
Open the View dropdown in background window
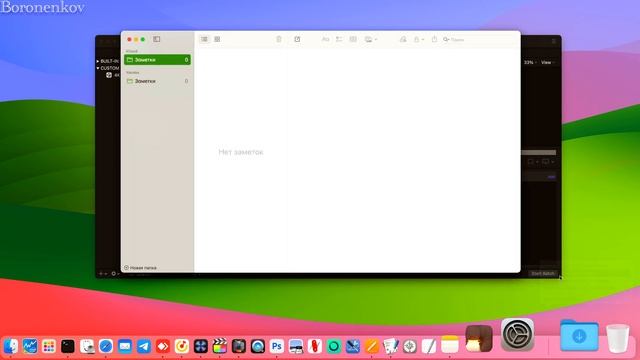548,62
